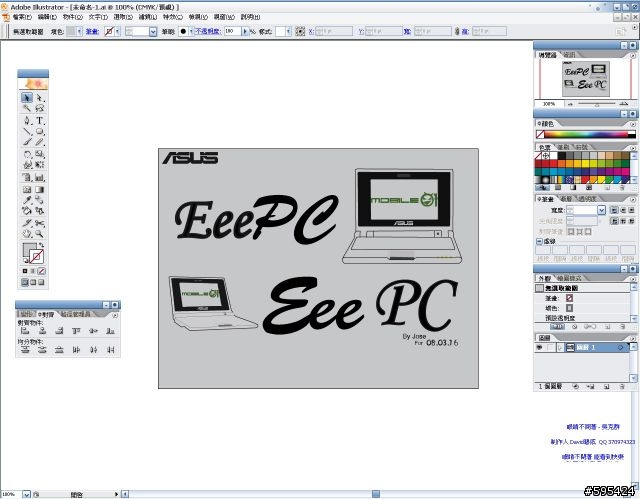Screen dimensions: 640x499
Task: Select the Eyedropper tool
Action: click(27, 200)
